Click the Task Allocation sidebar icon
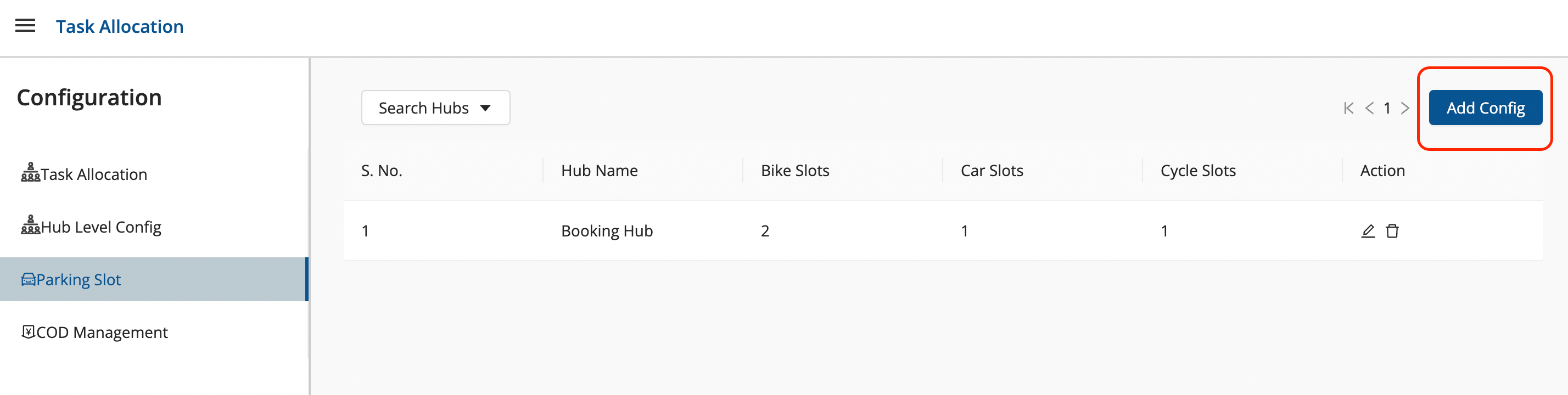This screenshot has height=395, width=1568. click(30, 173)
